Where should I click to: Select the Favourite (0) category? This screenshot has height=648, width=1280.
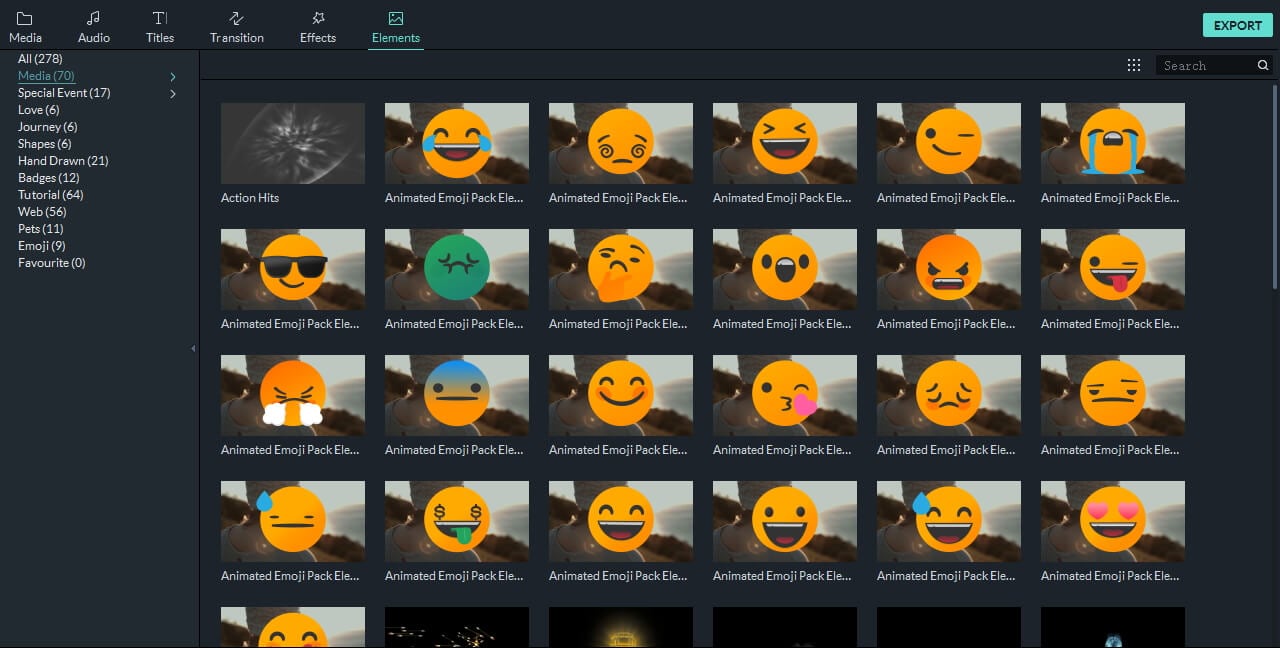pos(52,263)
